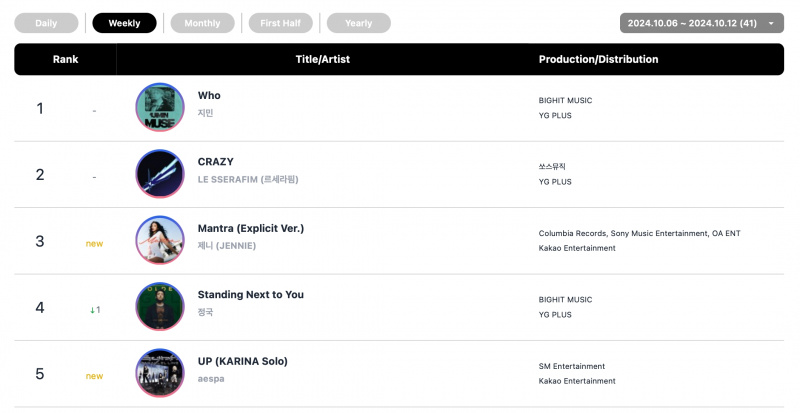
Task: Click the Title/Artist column header
Action: 323,59
